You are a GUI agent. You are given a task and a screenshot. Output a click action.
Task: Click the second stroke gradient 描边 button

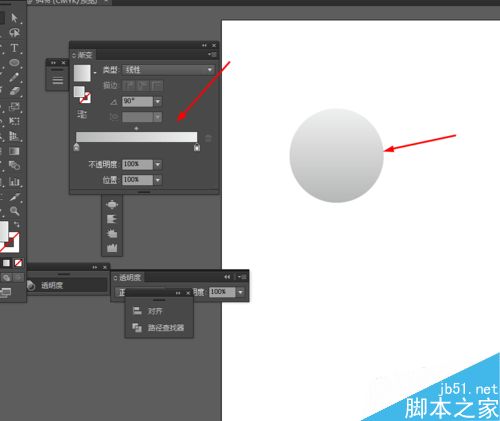tap(143, 85)
